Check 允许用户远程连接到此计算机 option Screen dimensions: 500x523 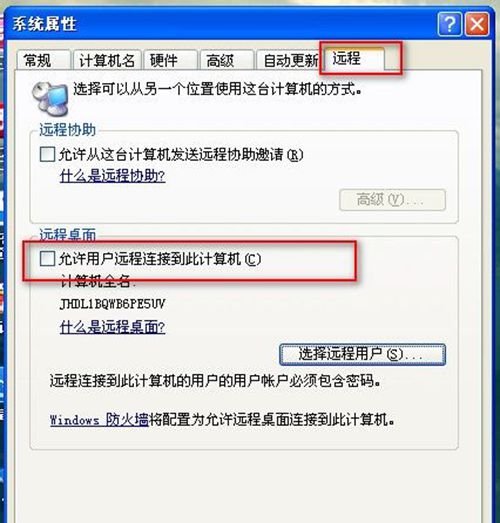47,259
